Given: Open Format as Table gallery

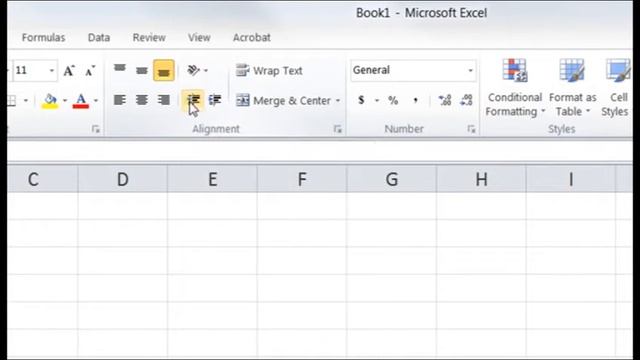Looking at the screenshot, I should (572, 87).
